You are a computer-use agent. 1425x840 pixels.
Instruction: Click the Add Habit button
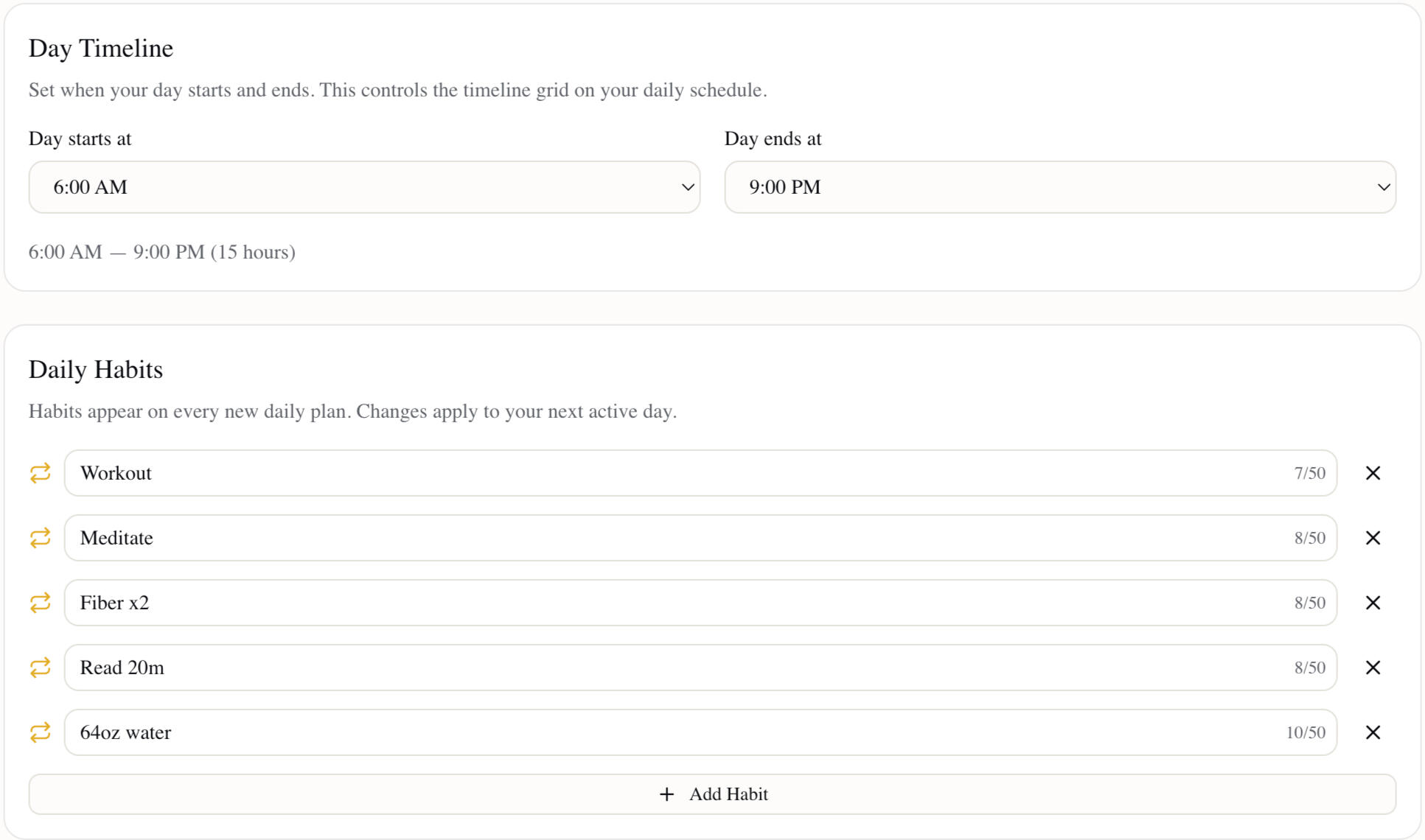coord(712,794)
